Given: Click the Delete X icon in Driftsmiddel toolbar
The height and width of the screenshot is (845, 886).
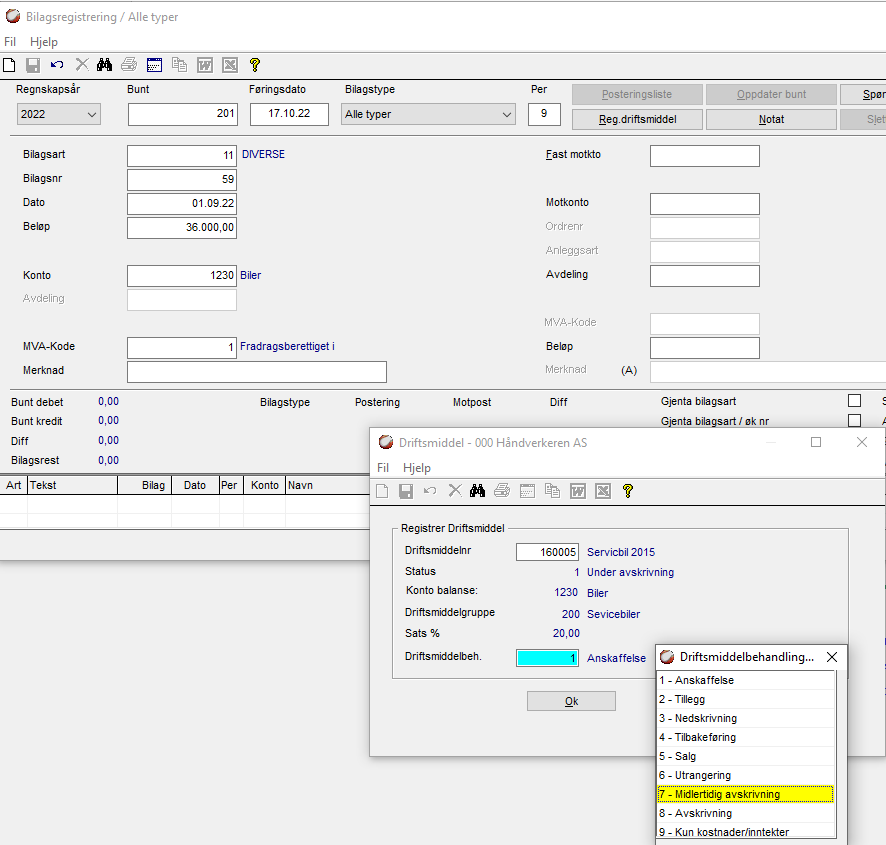Looking at the screenshot, I should pyautogui.click(x=455, y=491).
